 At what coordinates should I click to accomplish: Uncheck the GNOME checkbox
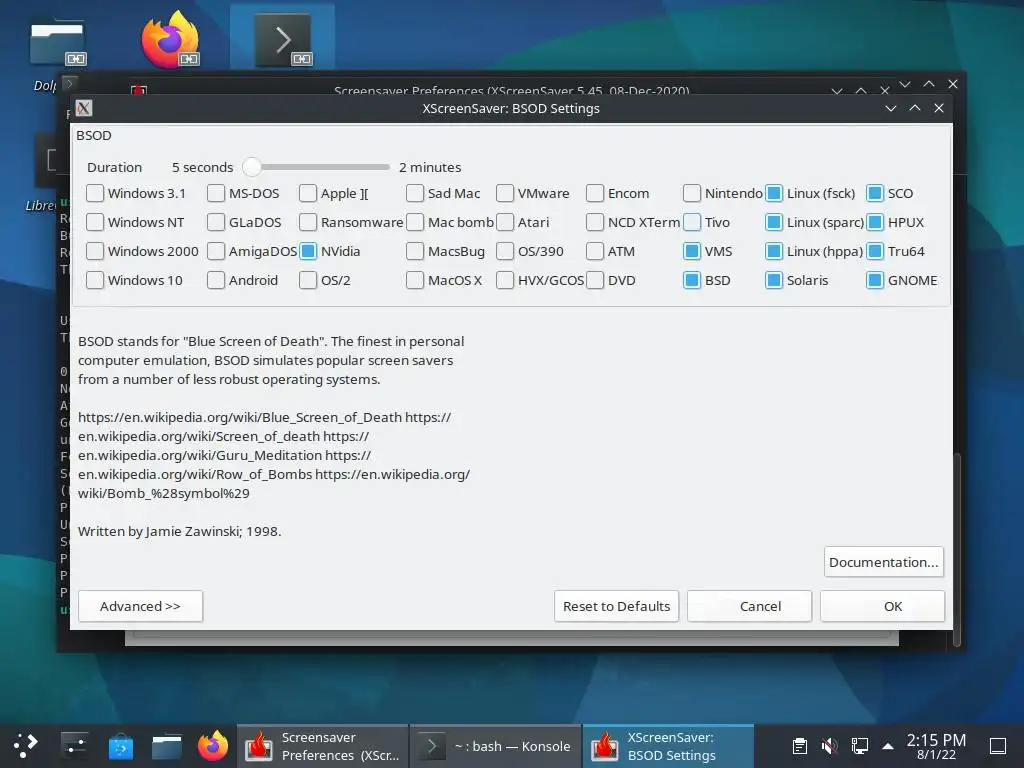pos(875,280)
